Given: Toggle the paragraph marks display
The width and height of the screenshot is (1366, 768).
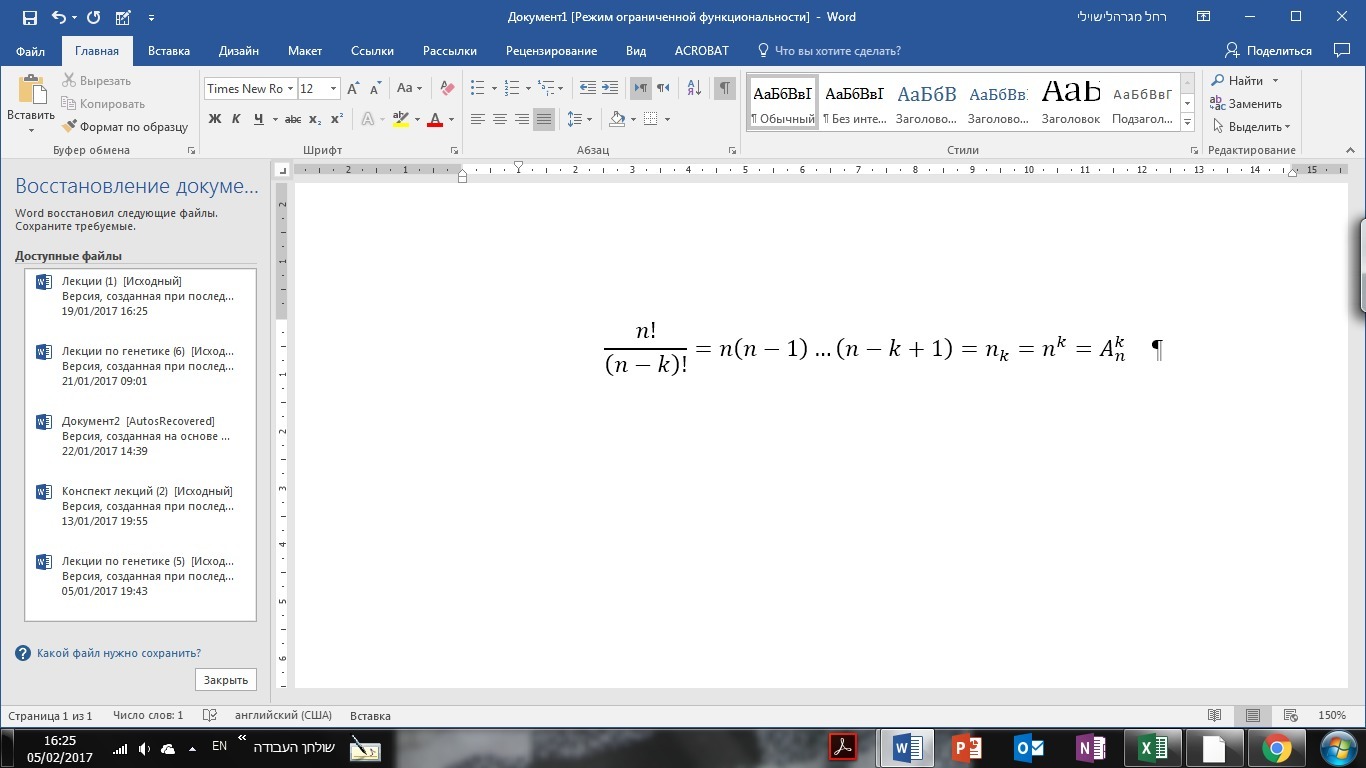Looking at the screenshot, I should [x=724, y=88].
